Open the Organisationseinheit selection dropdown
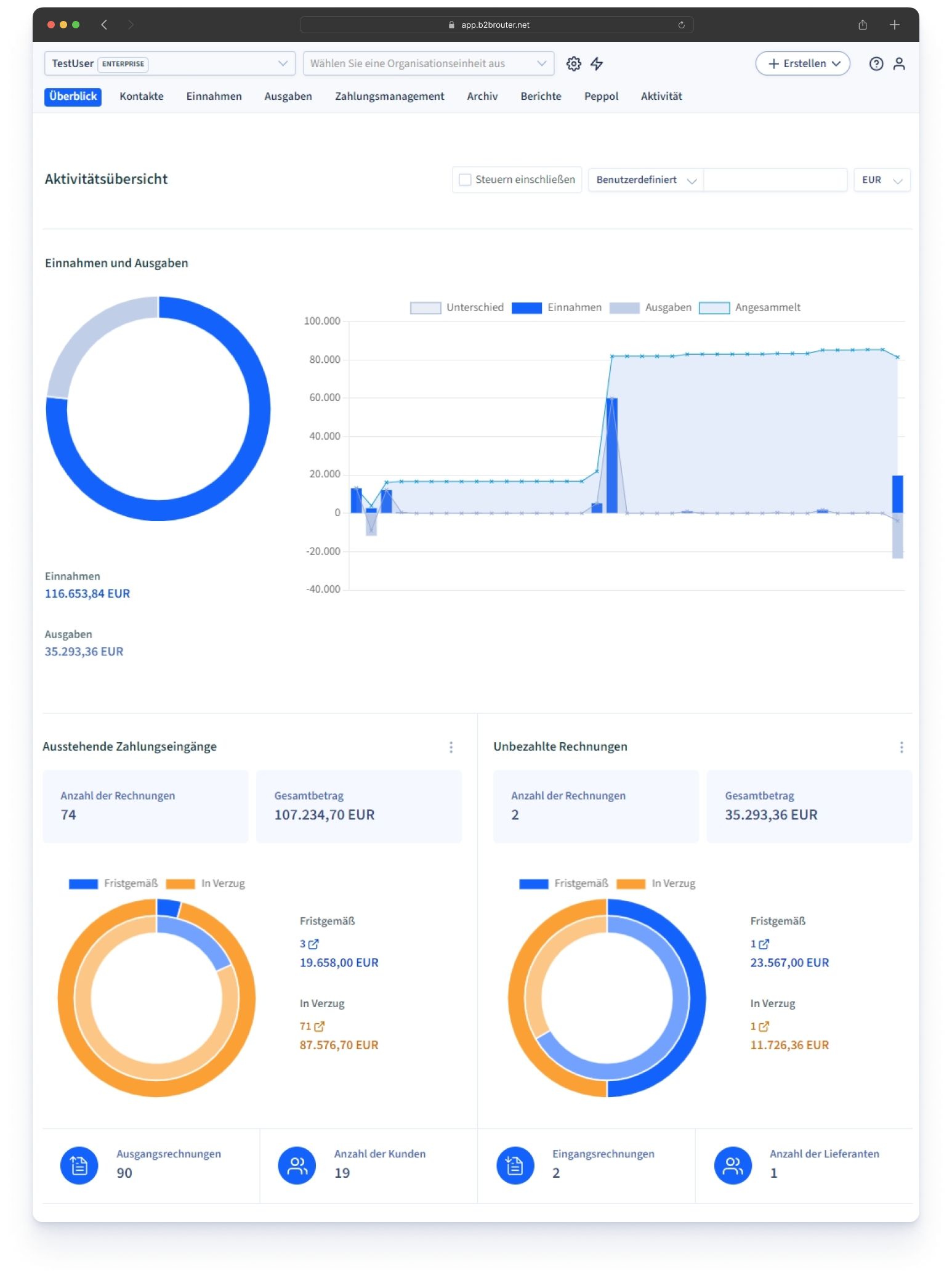 (x=429, y=63)
